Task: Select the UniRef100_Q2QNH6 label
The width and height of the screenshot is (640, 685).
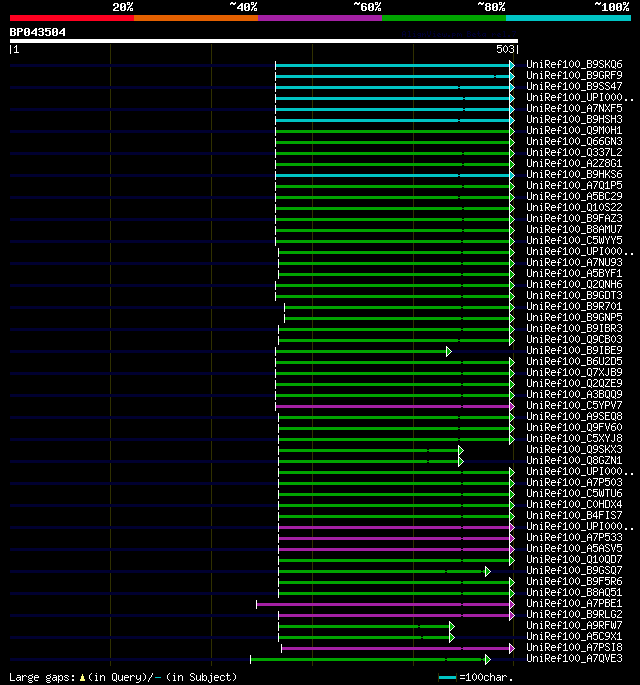Action: pos(574,284)
